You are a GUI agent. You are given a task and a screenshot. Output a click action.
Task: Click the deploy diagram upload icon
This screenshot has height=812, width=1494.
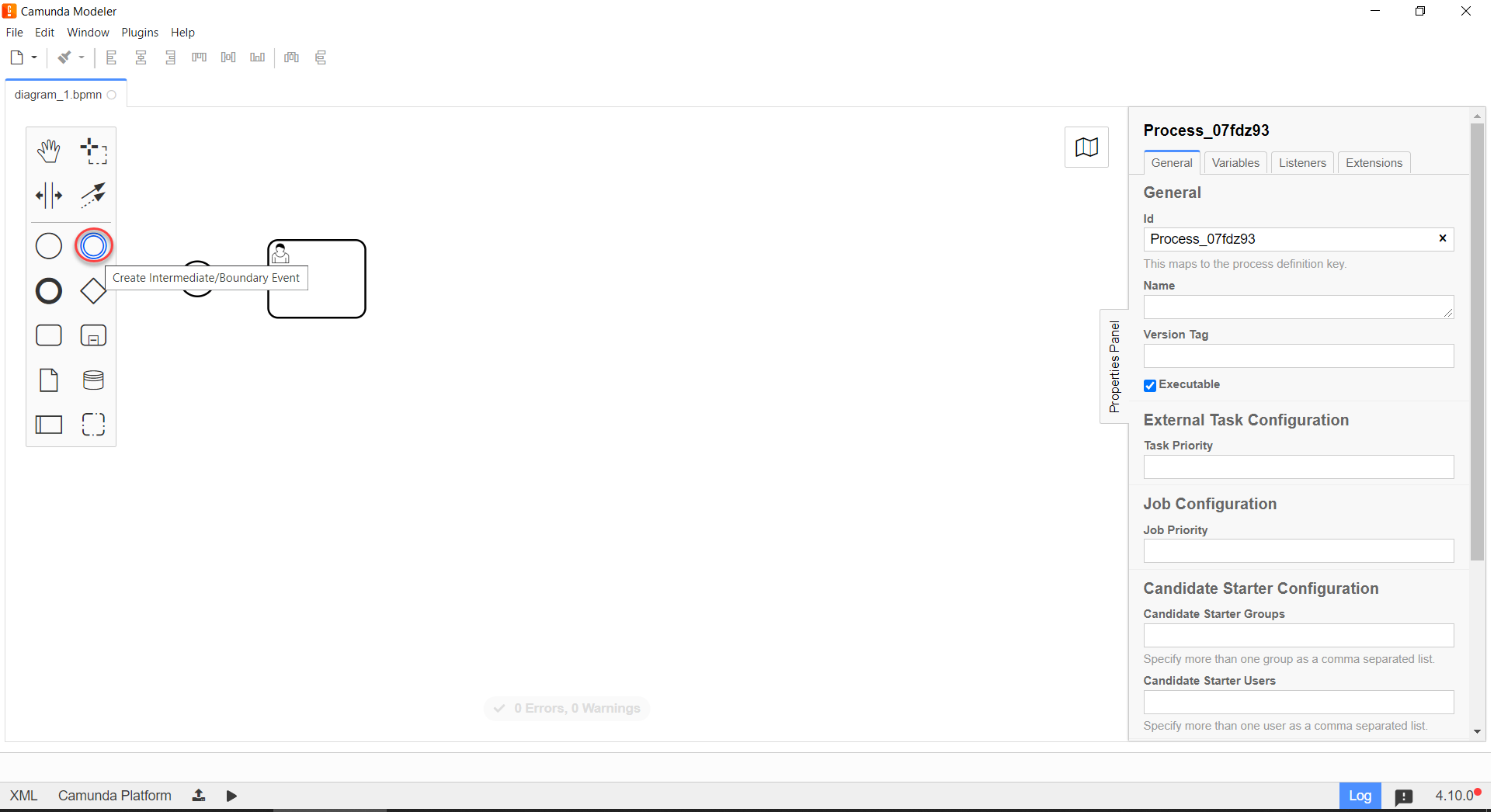point(199,796)
